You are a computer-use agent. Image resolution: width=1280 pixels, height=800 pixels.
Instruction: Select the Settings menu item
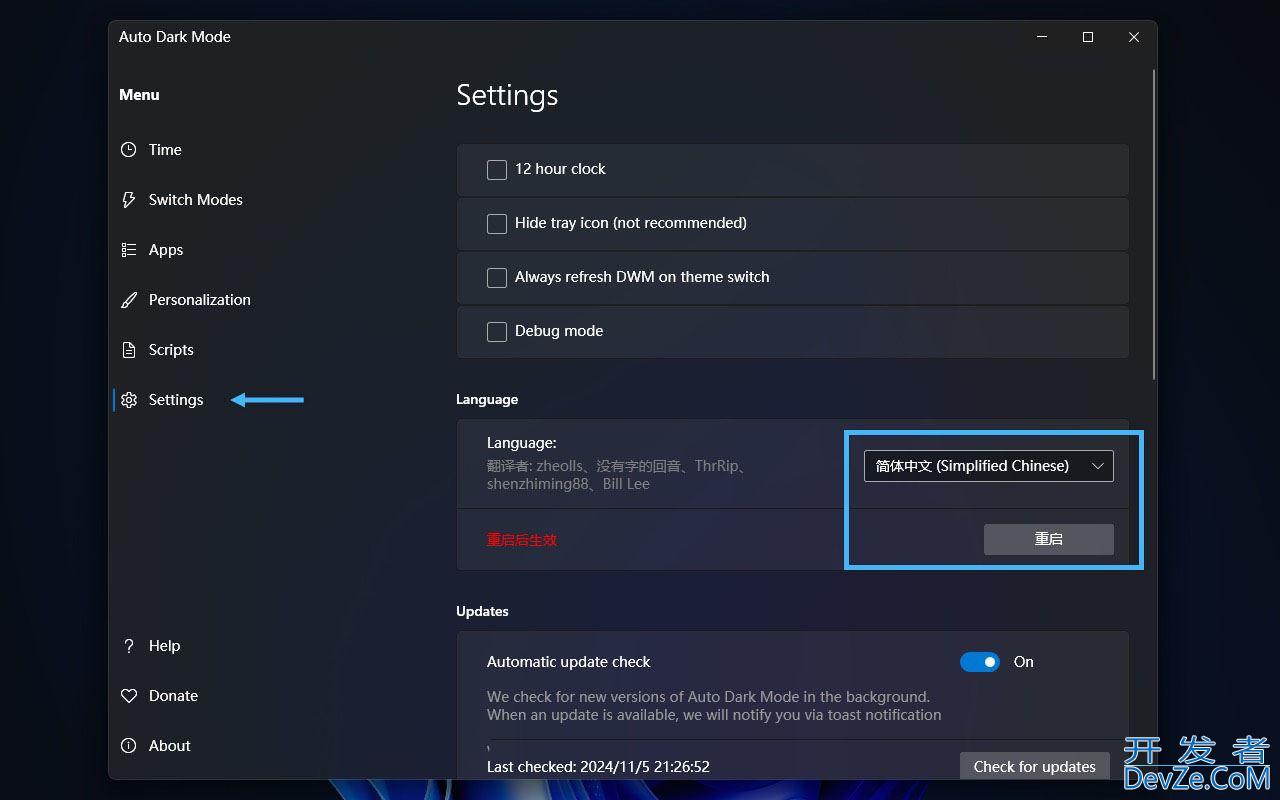(x=176, y=400)
